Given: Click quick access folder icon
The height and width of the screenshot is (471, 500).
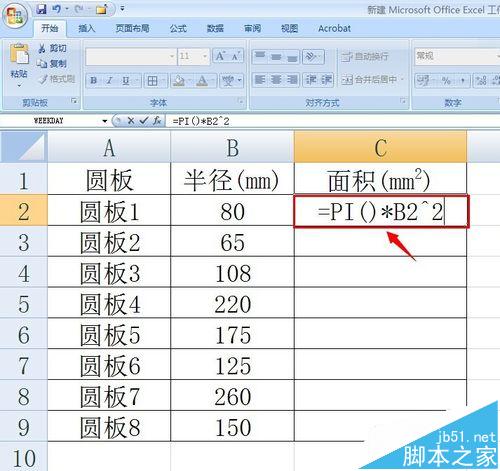Looking at the screenshot, I should click(x=101, y=9).
